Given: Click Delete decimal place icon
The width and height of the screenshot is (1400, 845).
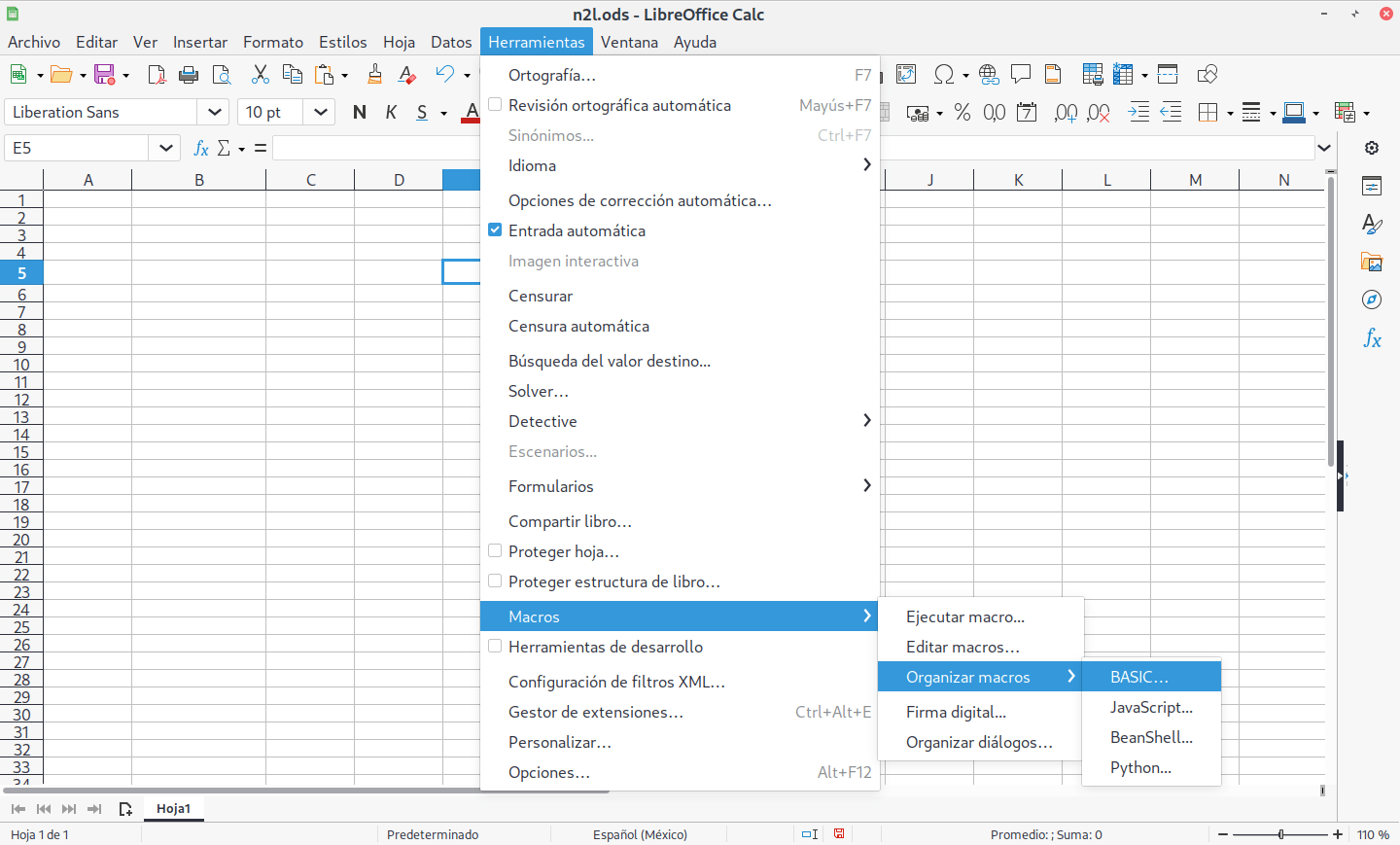Looking at the screenshot, I should 1099,112.
